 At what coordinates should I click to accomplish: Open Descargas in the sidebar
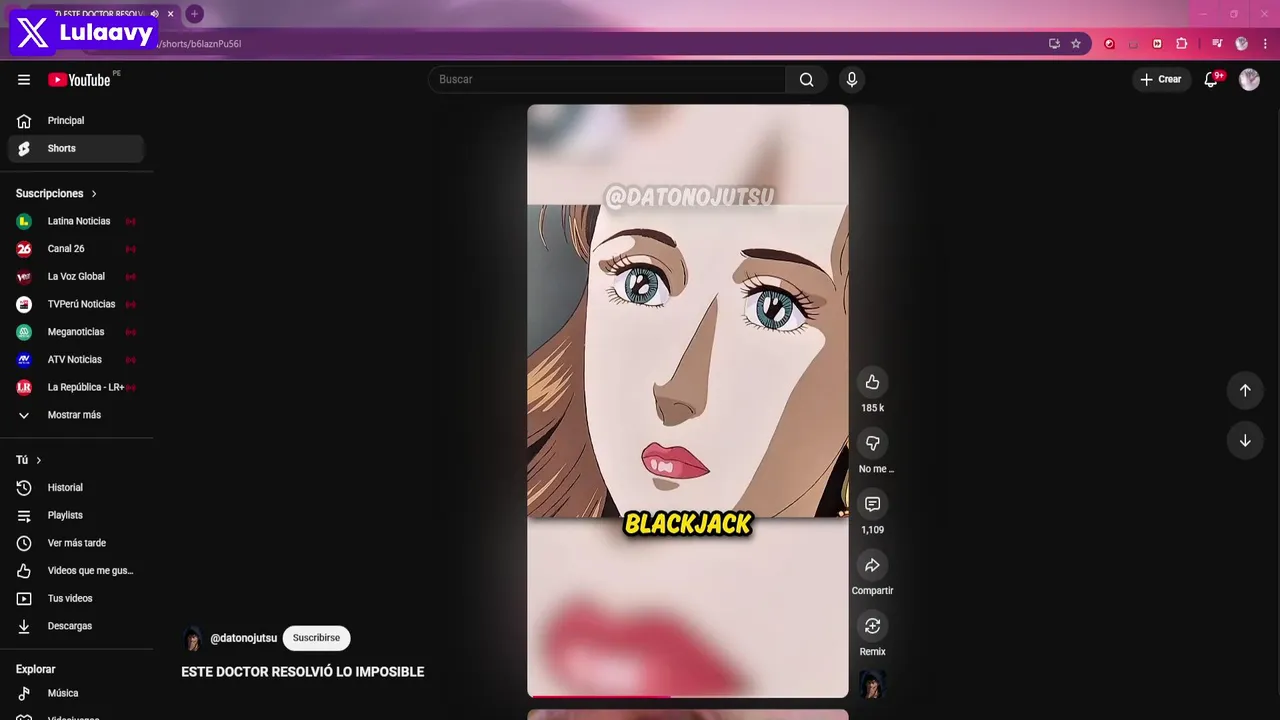(76, 626)
